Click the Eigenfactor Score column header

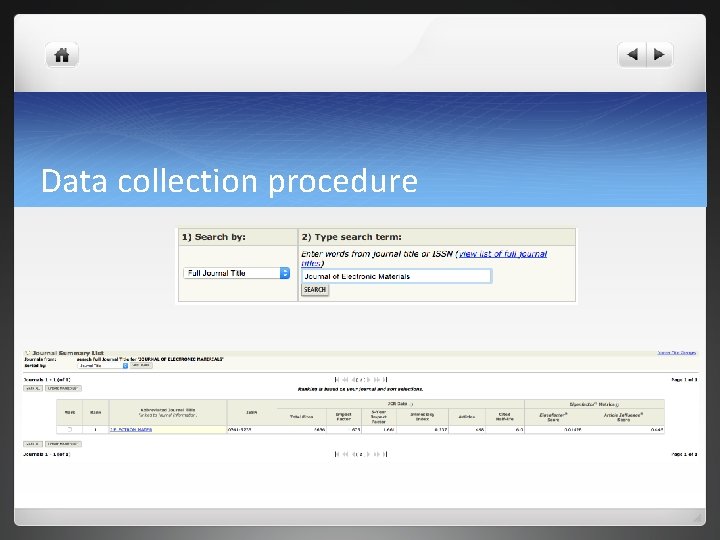[x=553, y=417]
